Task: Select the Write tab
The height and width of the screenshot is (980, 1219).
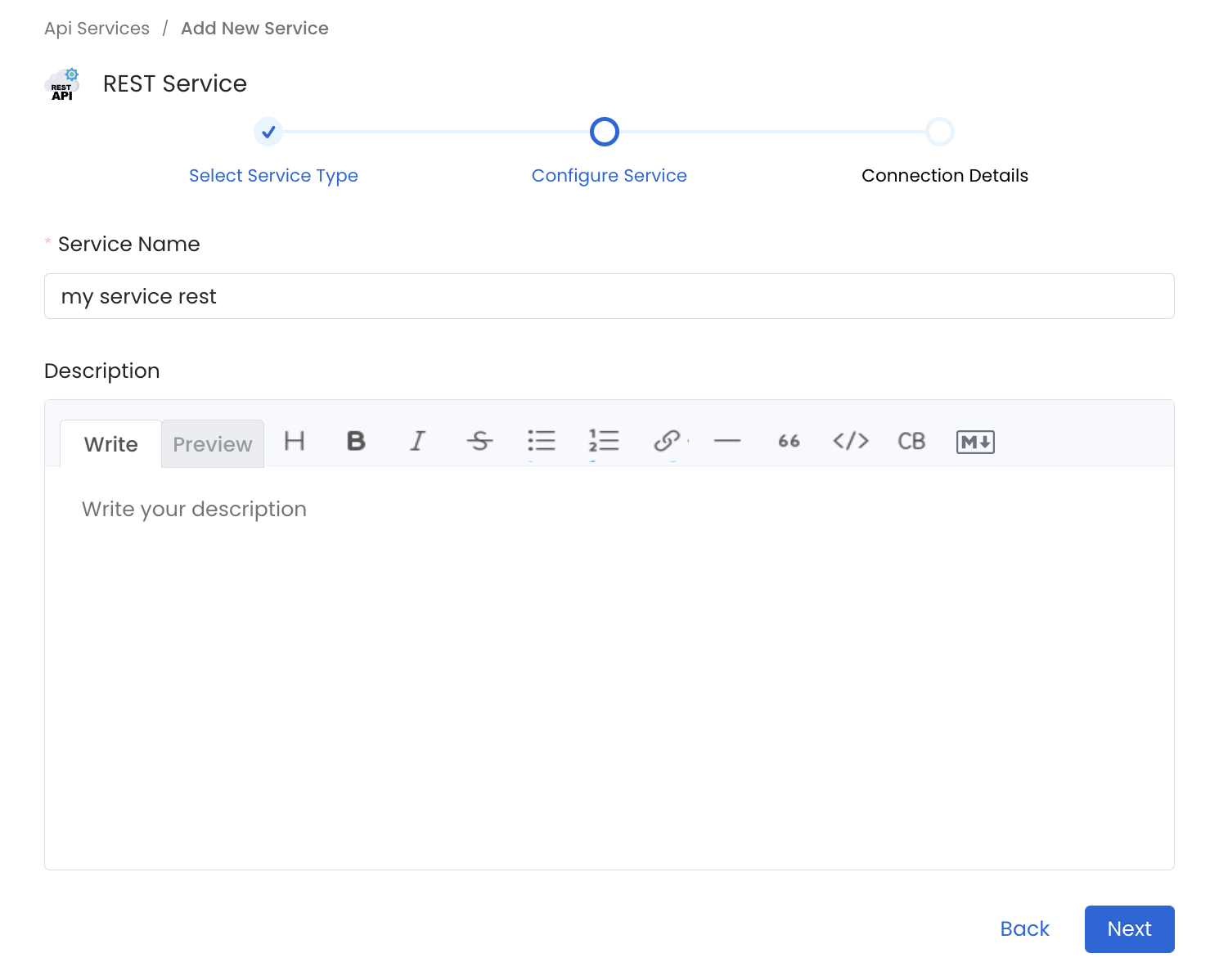Action: click(x=110, y=443)
